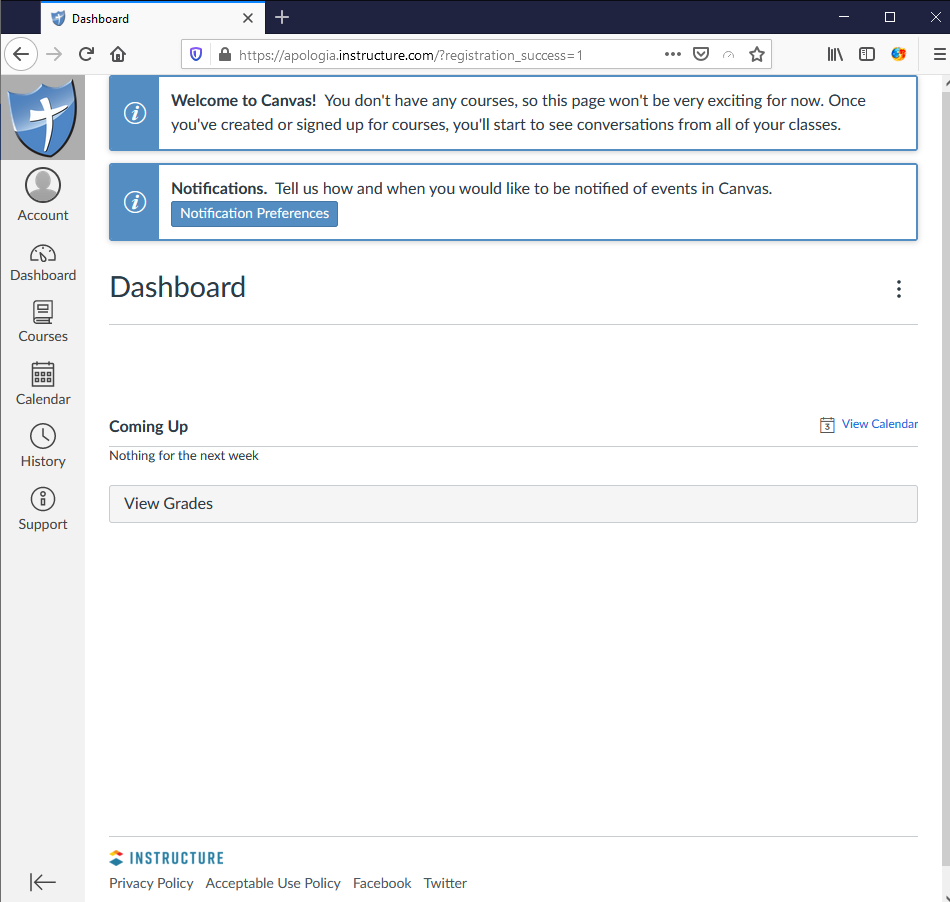This screenshot has height=902, width=950.
Task: Collapse the left navigation sidebar
Action: [42, 882]
